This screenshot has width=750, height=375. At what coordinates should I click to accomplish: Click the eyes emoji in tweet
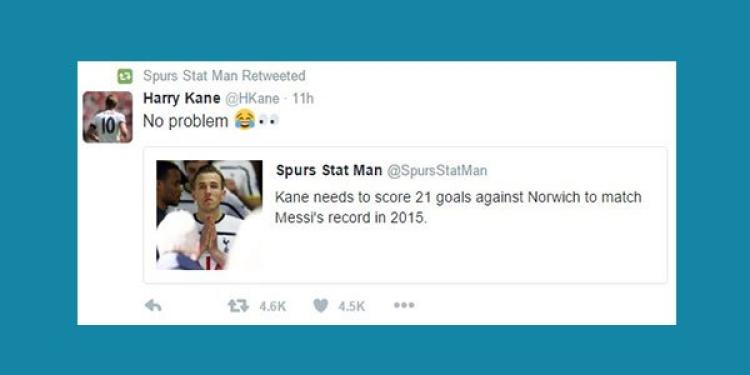[x=268, y=121]
